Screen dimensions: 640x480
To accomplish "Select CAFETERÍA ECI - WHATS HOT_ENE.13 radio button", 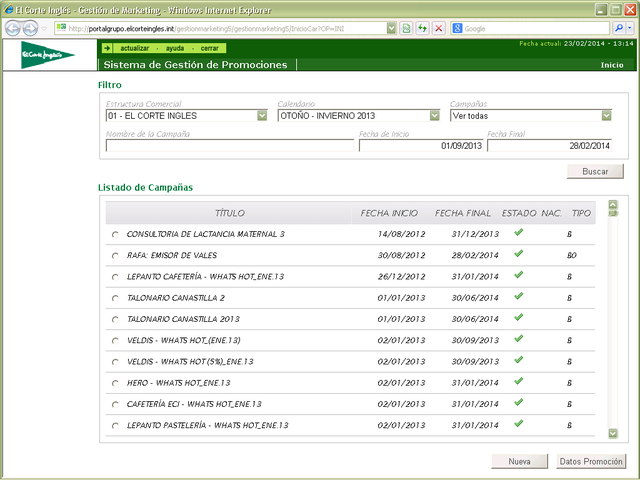I will click(x=115, y=404).
